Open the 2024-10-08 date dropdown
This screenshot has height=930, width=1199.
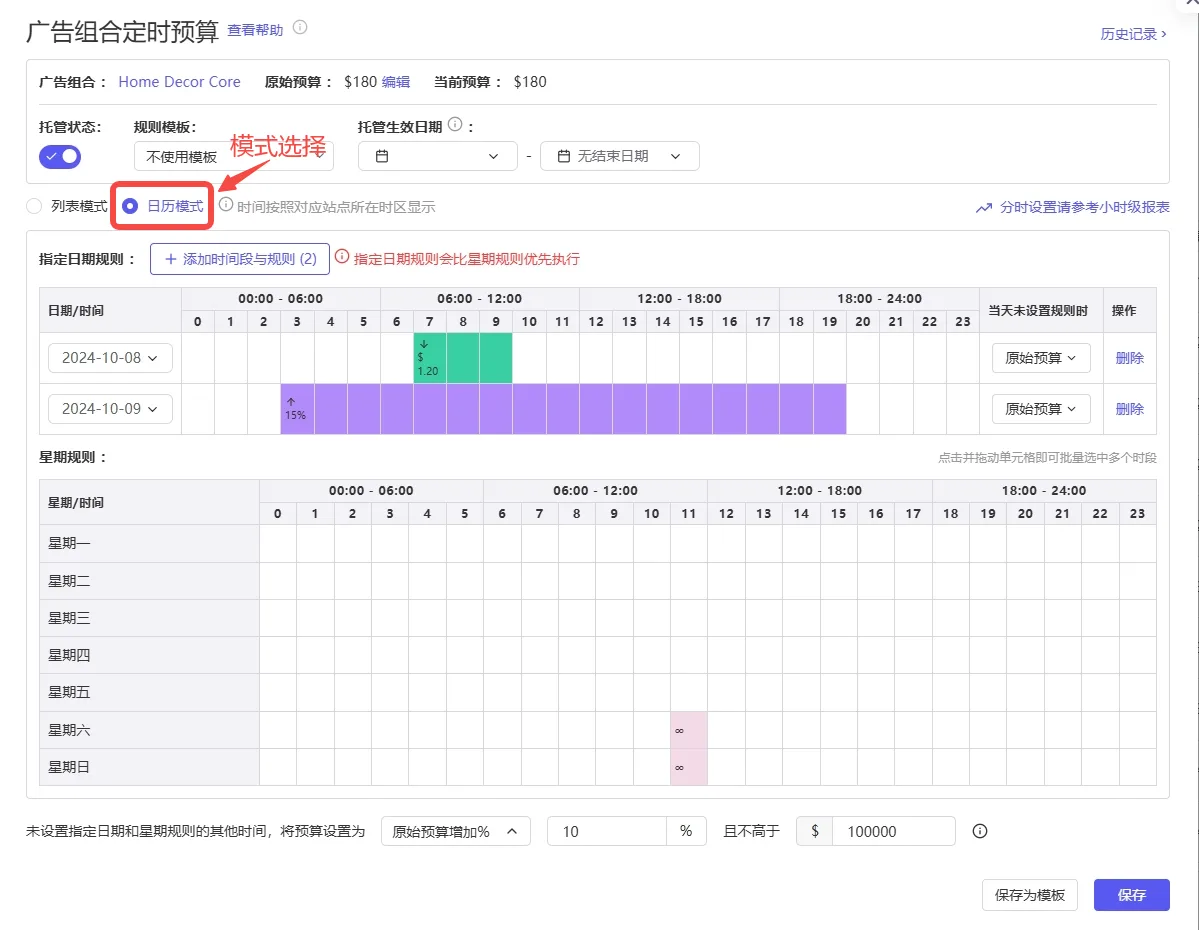point(110,358)
